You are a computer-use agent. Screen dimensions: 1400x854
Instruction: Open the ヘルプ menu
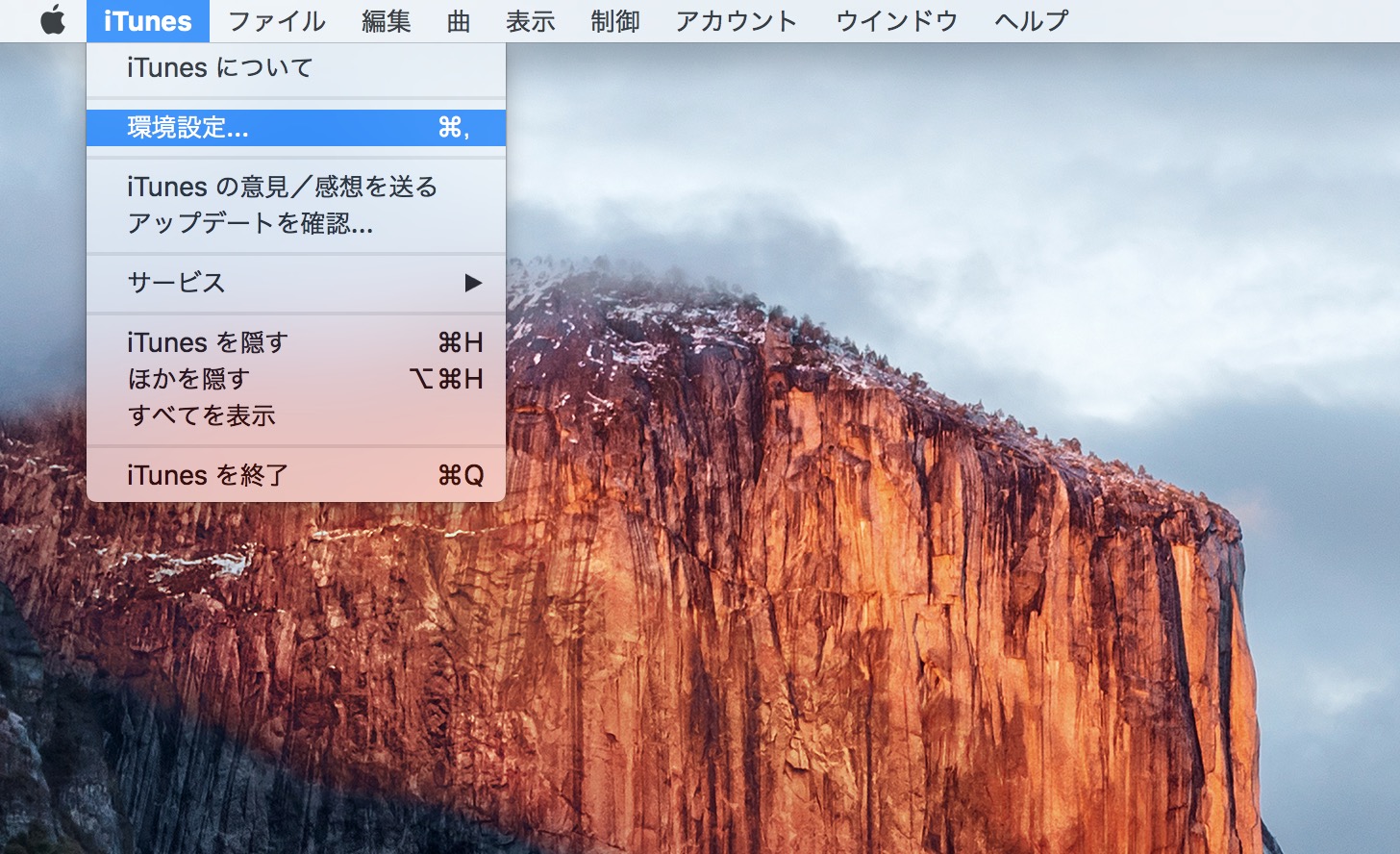coord(1031,20)
